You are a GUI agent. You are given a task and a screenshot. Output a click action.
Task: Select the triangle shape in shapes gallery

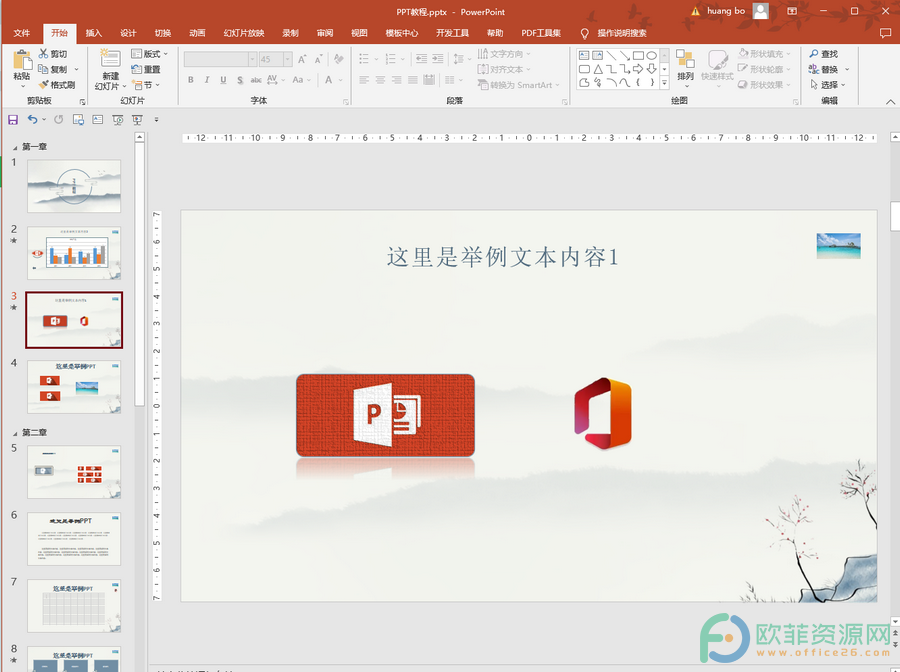pos(598,69)
